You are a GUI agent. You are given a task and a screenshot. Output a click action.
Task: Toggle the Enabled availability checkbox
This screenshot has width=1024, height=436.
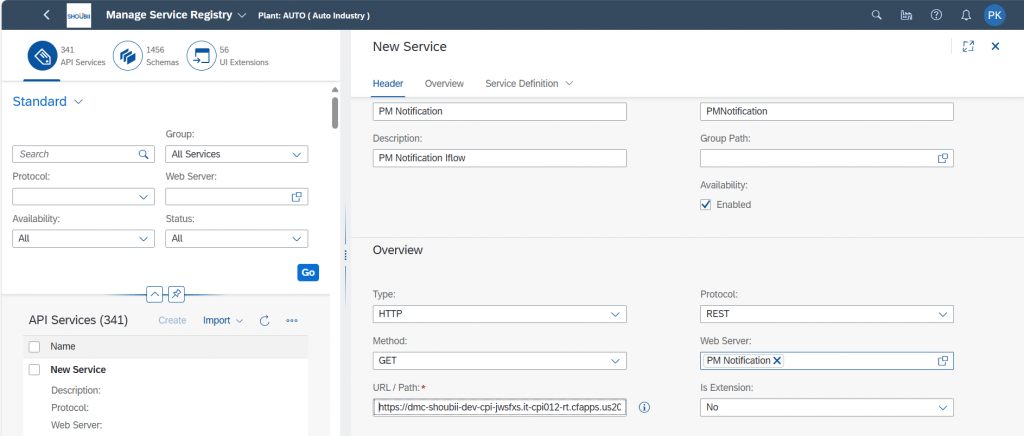705,204
